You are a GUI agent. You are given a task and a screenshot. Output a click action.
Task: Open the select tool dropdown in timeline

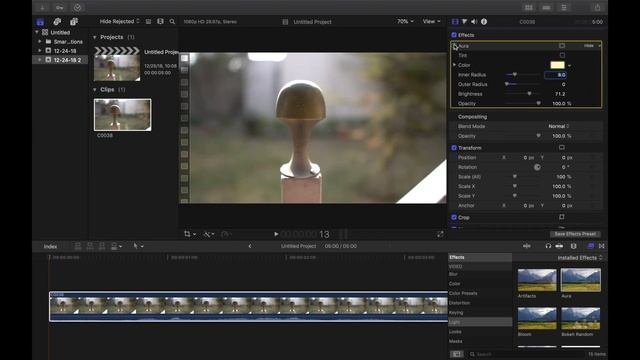pyautogui.click(x=138, y=246)
